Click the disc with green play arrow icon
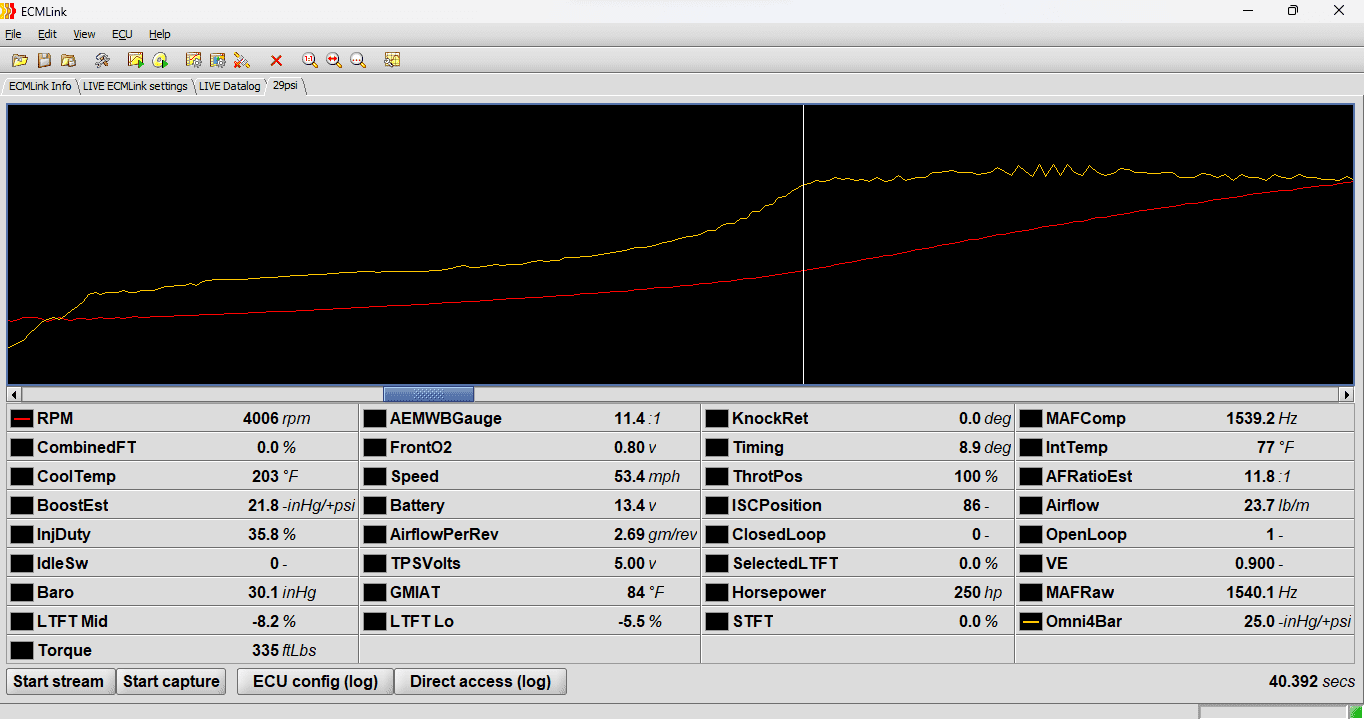 pos(160,61)
